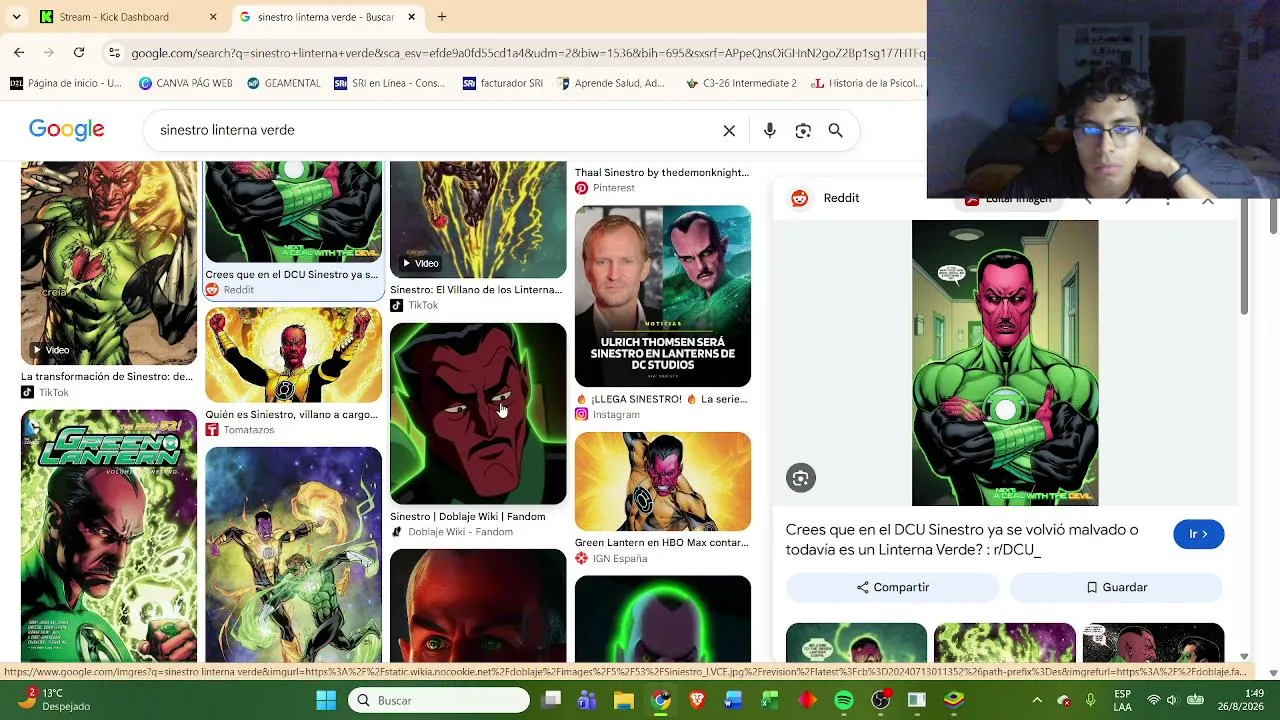Click the Guardar button
The image size is (1280, 720).
click(1116, 587)
